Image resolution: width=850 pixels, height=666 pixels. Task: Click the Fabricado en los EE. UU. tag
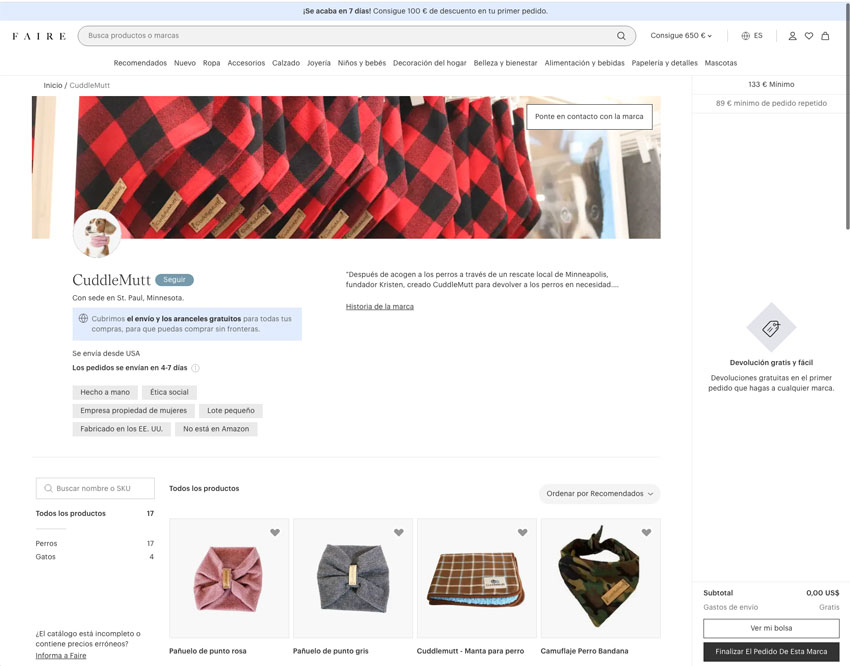click(x=121, y=429)
